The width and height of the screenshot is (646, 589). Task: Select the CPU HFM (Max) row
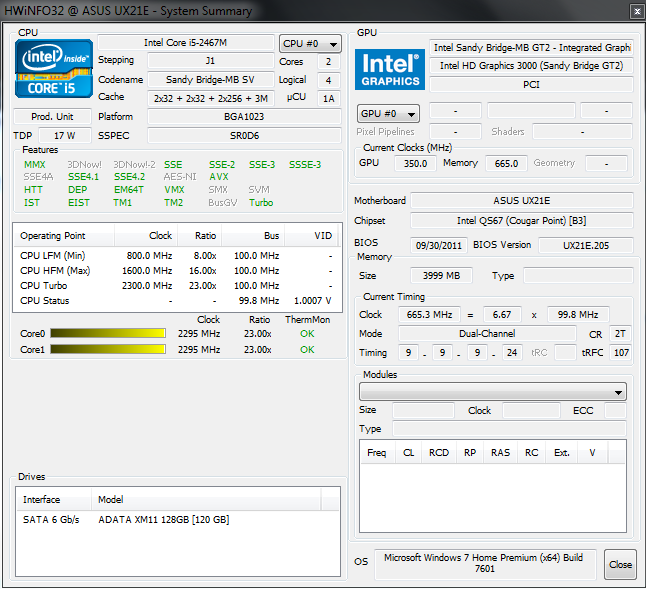(177, 271)
